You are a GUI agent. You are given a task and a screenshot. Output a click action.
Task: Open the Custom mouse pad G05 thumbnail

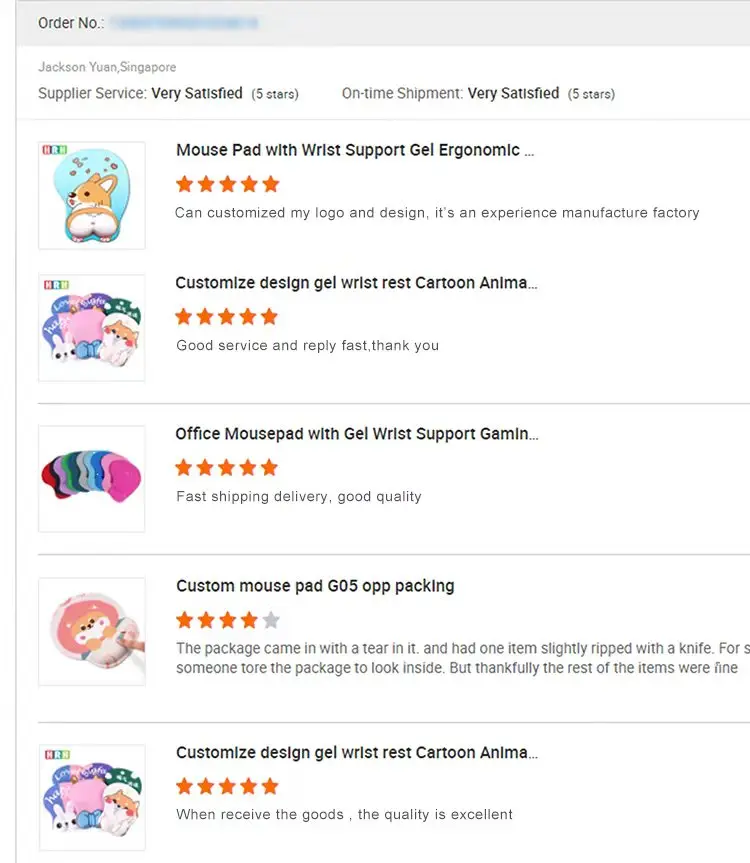point(91,631)
